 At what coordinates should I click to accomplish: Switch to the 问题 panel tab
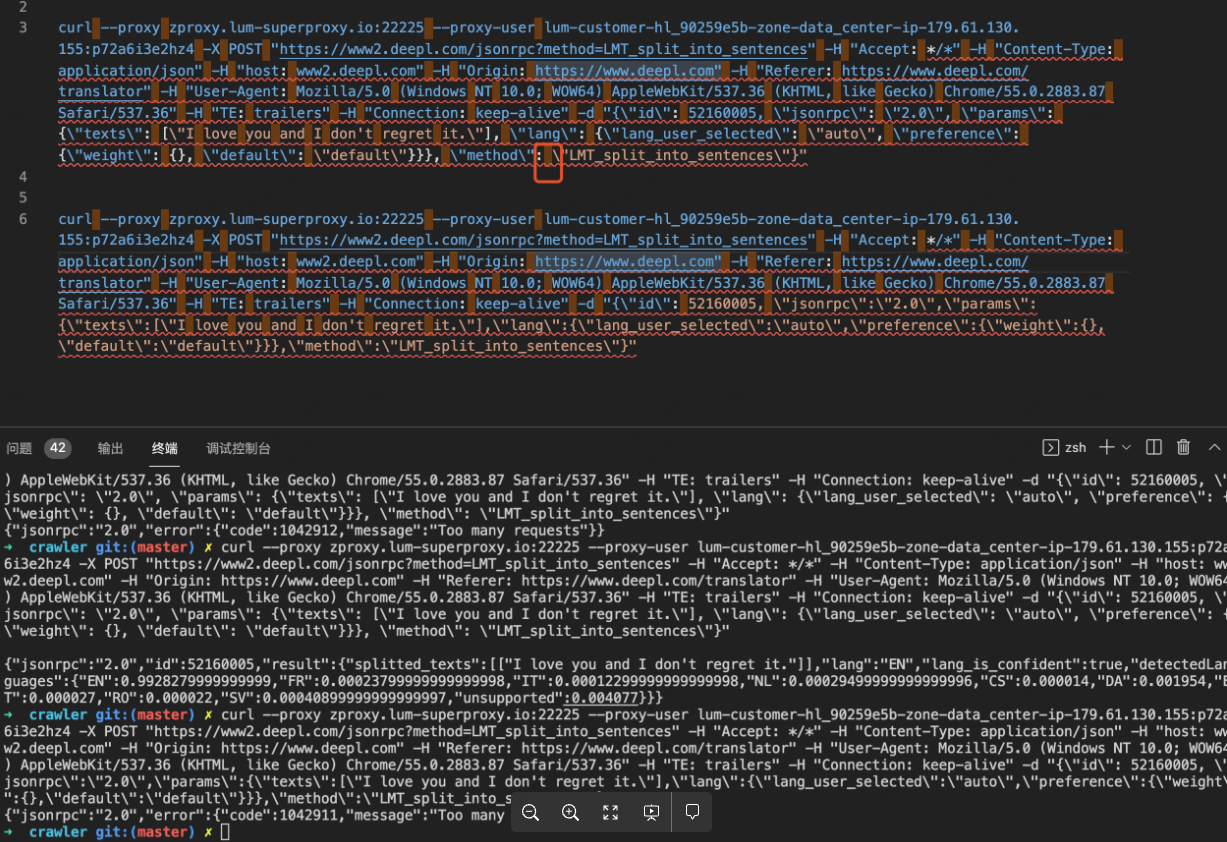(x=19, y=448)
